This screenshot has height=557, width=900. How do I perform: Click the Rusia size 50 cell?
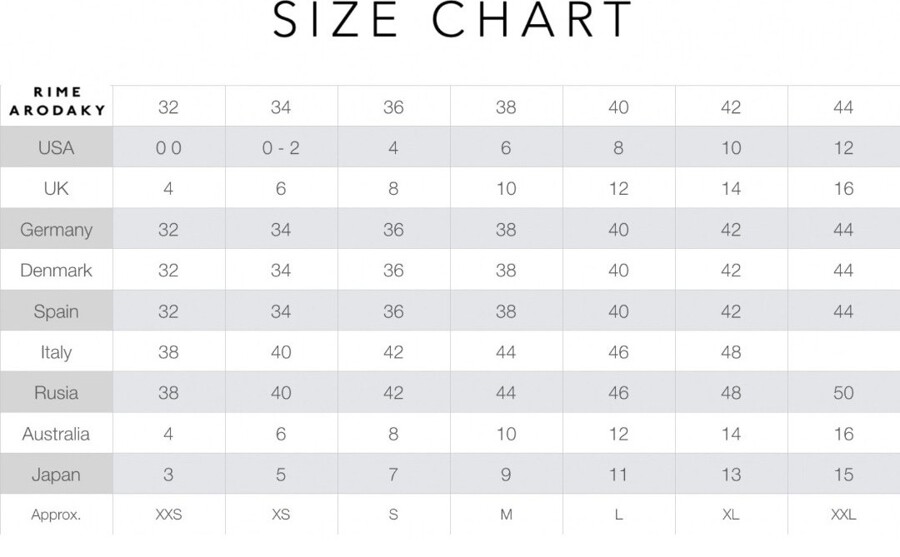tap(844, 393)
